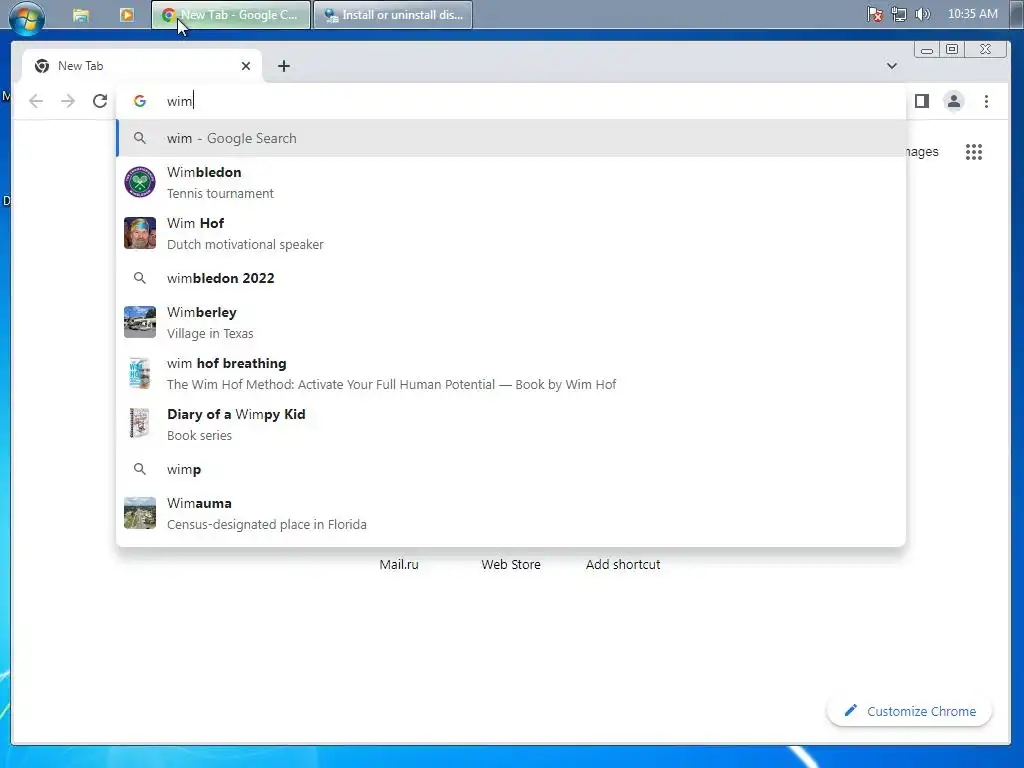Pick the Wim Hof suggestion
Viewport: 1024px width, 768px height.
(511, 233)
